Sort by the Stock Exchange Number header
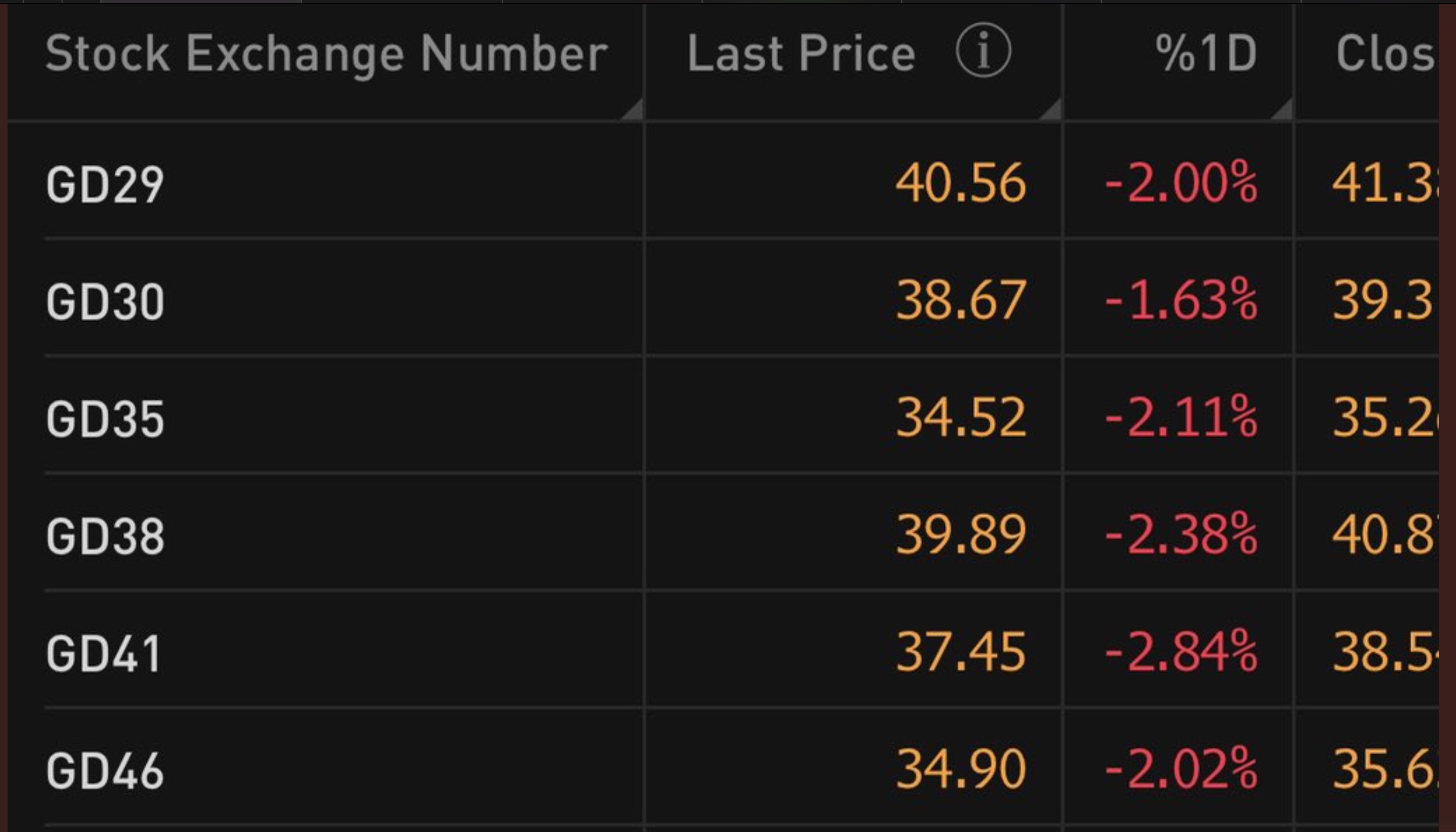 [326, 54]
